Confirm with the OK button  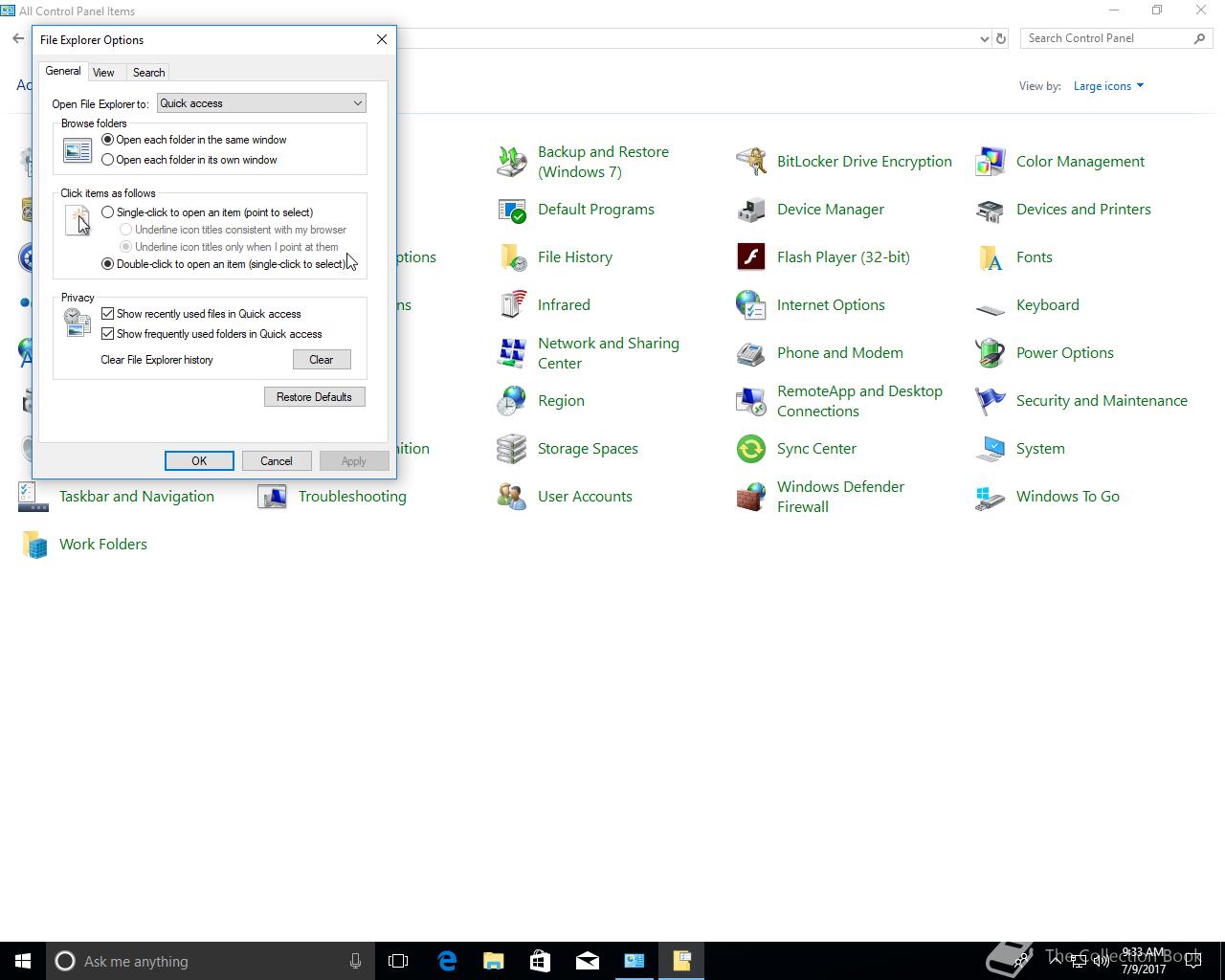pyautogui.click(x=199, y=461)
